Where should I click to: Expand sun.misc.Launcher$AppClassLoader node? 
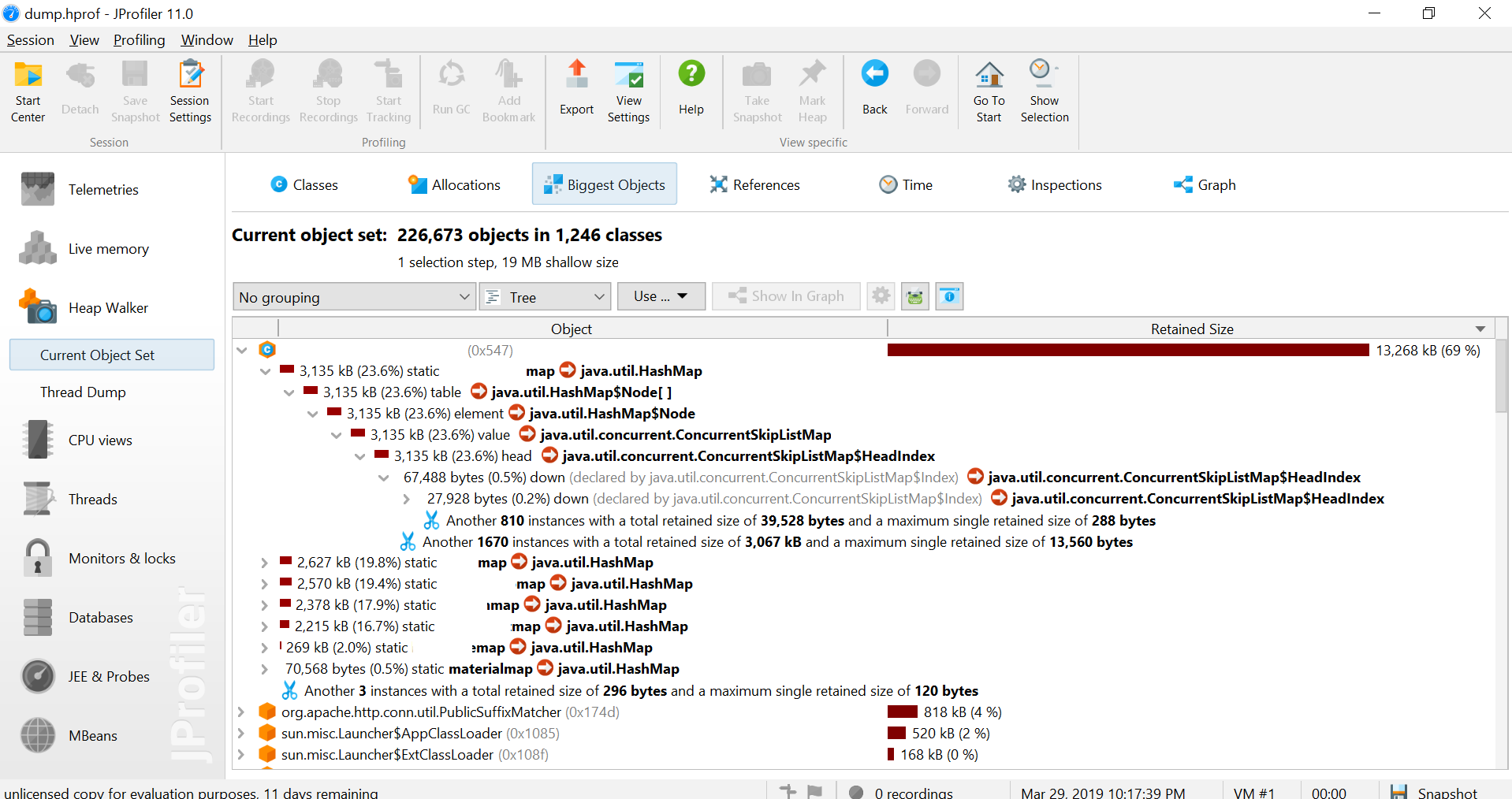[x=241, y=734]
